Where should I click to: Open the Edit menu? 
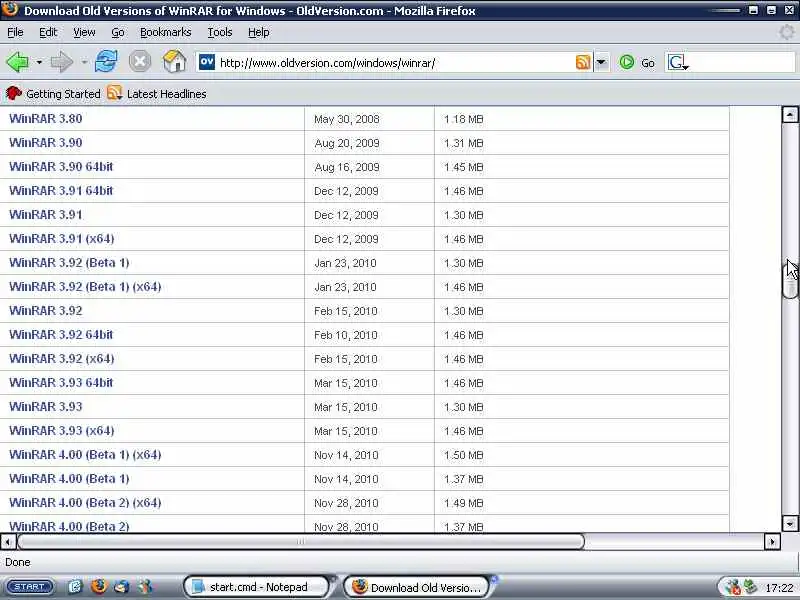48,32
